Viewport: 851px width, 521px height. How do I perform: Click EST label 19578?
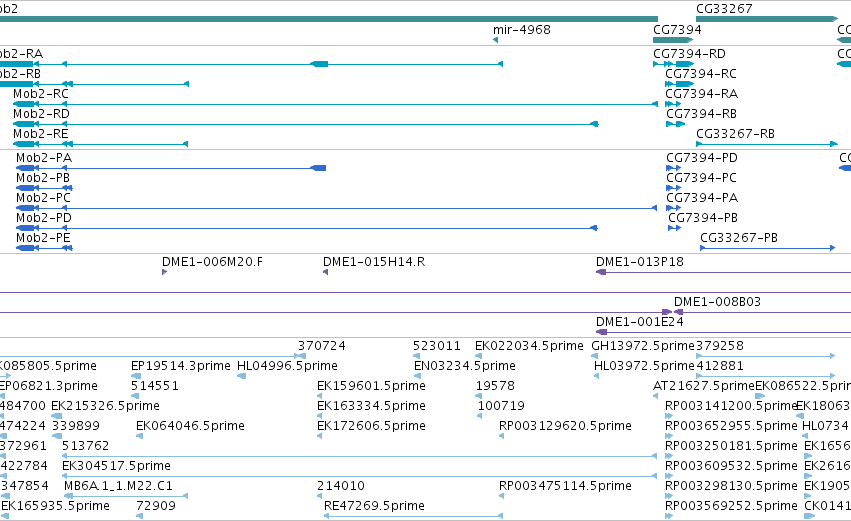[495, 386]
